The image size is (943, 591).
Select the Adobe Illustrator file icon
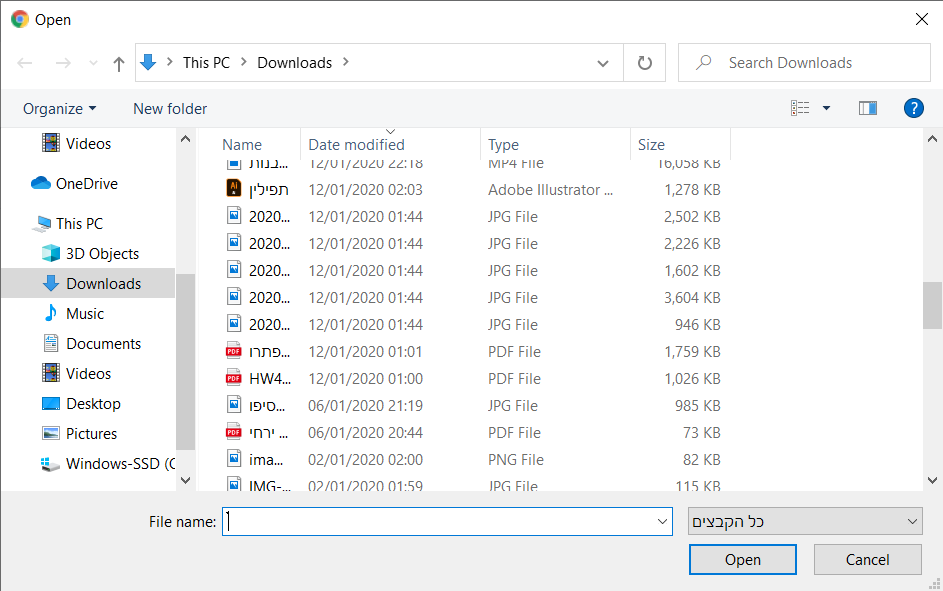(233, 189)
